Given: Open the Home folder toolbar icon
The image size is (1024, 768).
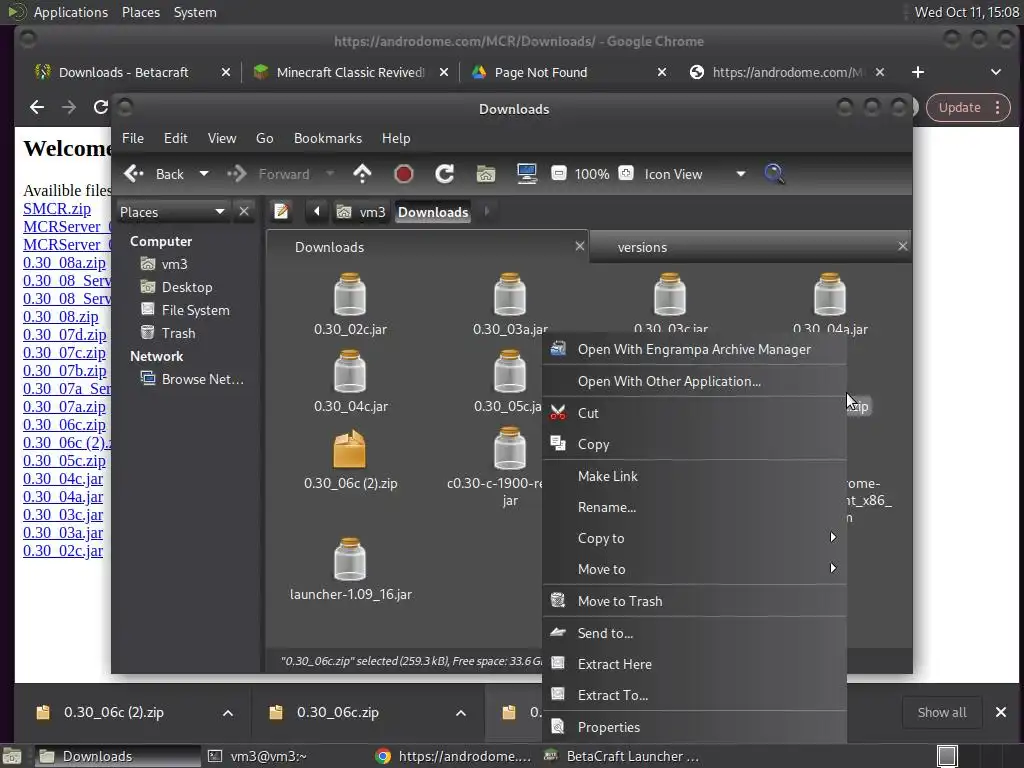Looking at the screenshot, I should (x=486, y=174).
